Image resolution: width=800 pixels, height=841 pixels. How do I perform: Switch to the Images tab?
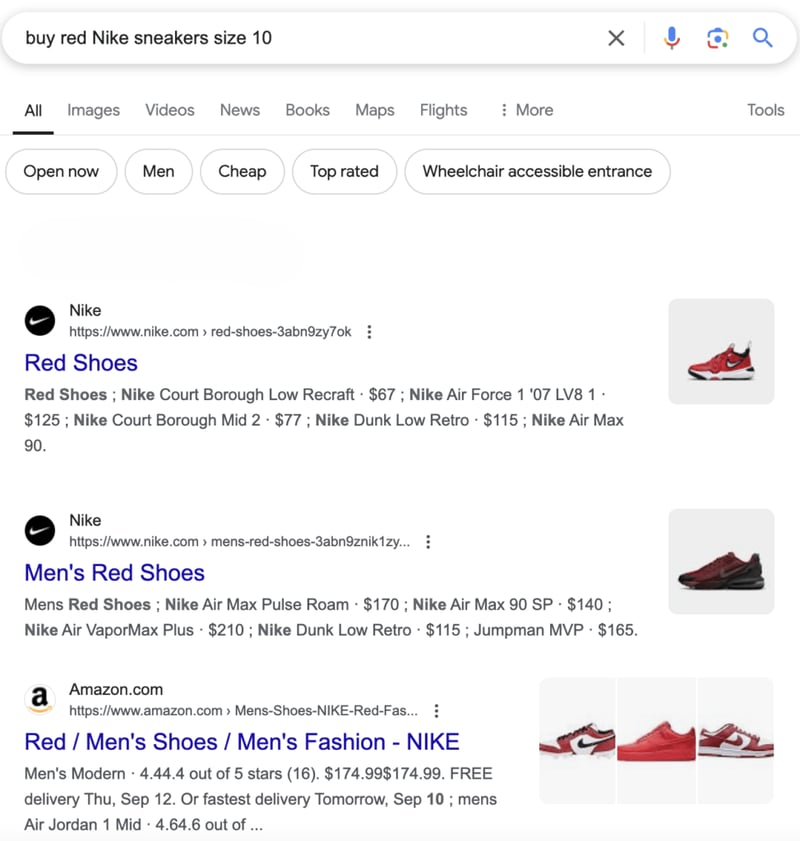93,110
